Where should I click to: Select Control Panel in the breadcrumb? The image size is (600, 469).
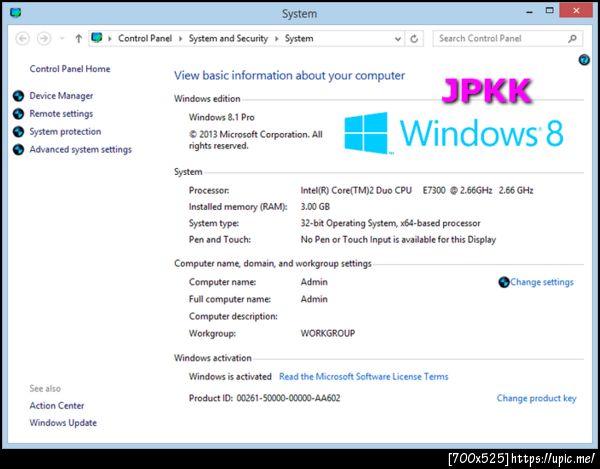[x=145, y=38]
